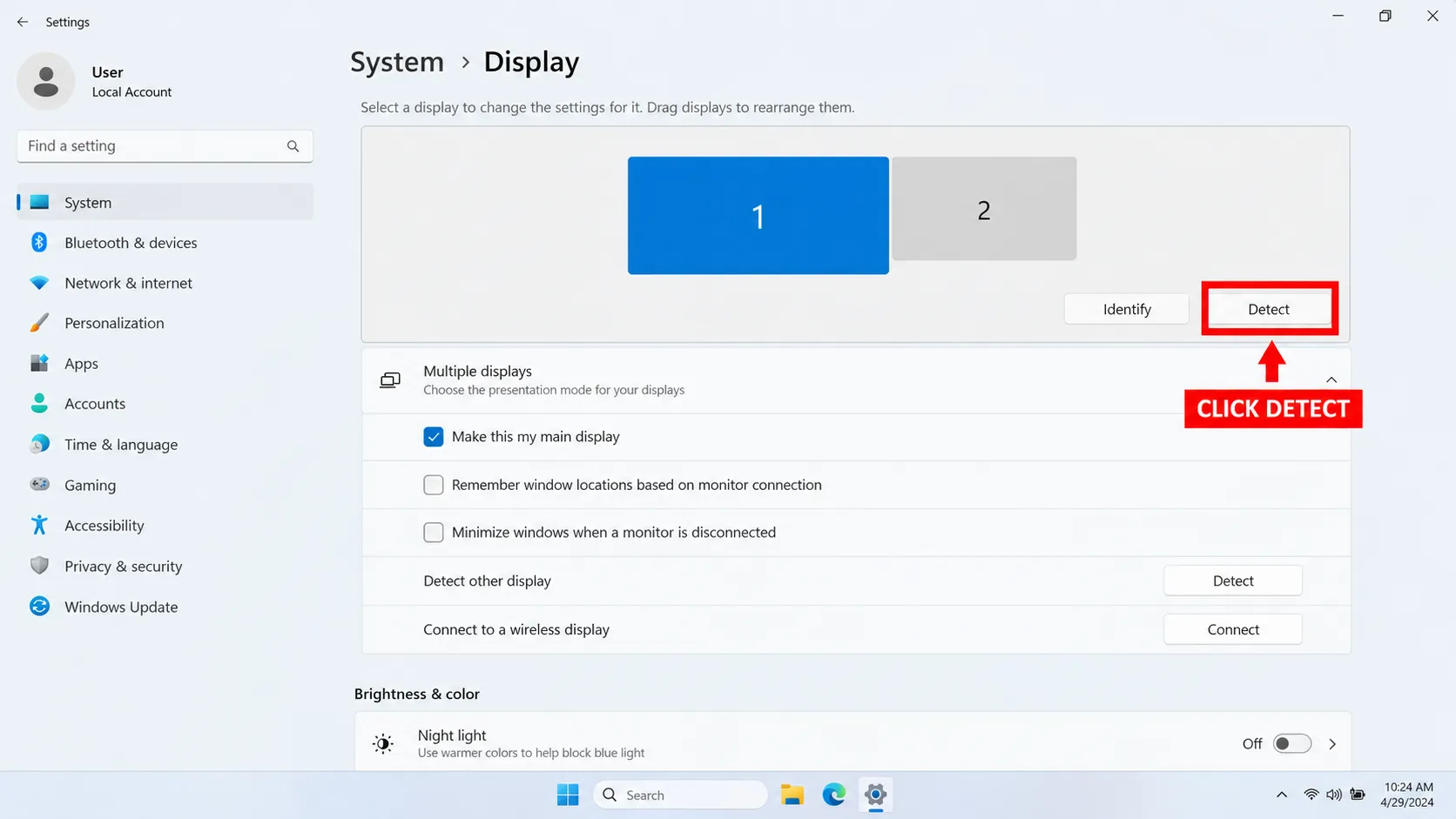Viewport: 1456px width, 819px height.
Task: Open the clock and date flyout
Action: pyautogui.click(x=1408, y=795)
